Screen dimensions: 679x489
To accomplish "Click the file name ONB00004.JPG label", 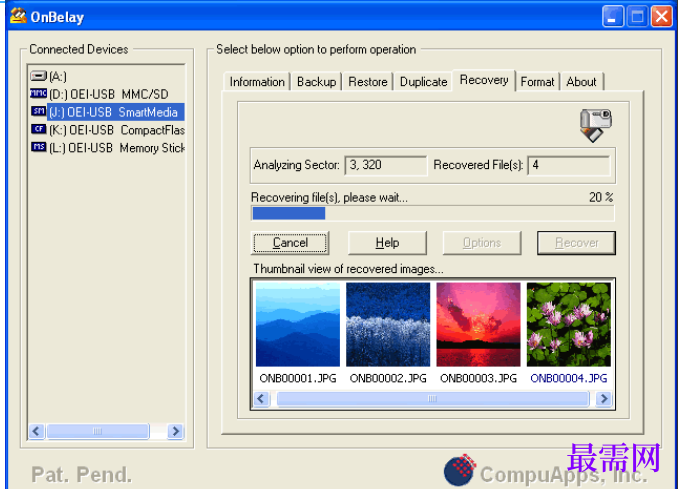I will point(569,378).
